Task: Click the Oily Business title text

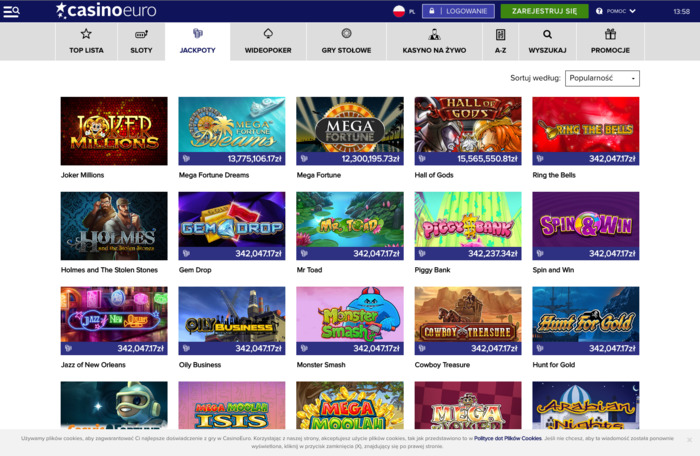Action: (x=200, y=364)
